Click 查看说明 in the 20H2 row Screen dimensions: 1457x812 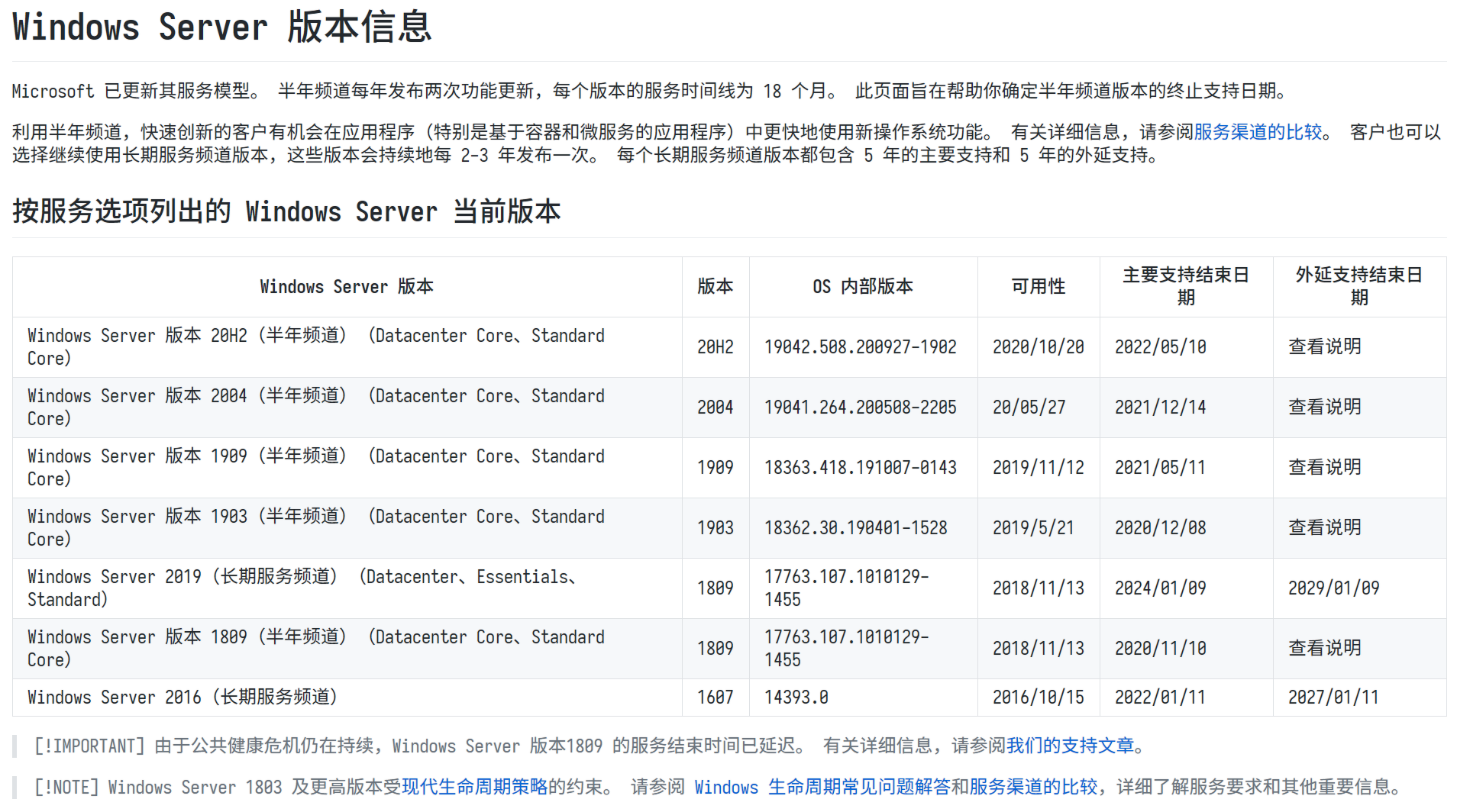coord(1325,346)
